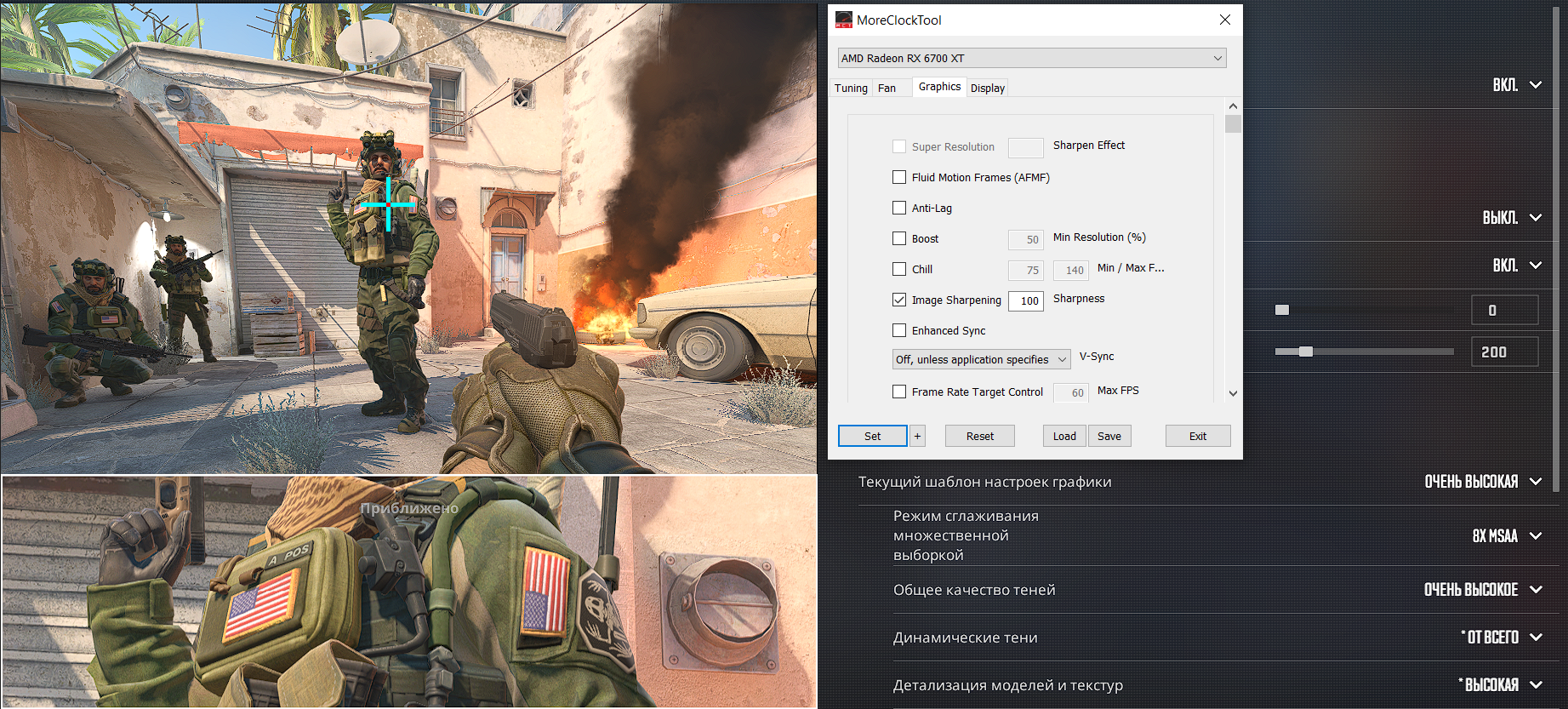Enable the Chill checkbox
Image resolution: width=1568 pixels, height=709 pixels.
[899, 269]
